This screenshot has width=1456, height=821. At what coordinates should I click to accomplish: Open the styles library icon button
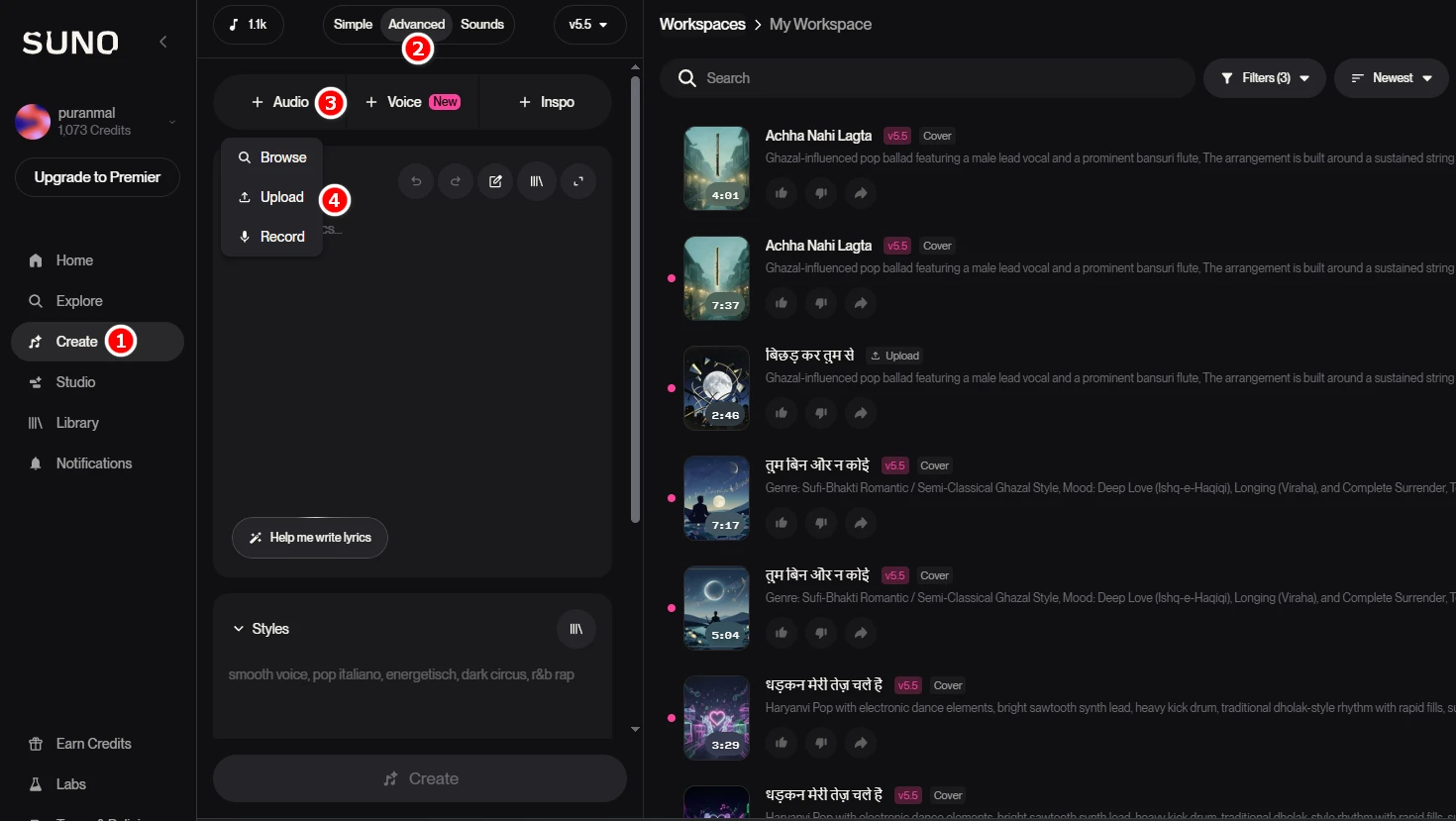pyautogui.click(x=576, y=629)
